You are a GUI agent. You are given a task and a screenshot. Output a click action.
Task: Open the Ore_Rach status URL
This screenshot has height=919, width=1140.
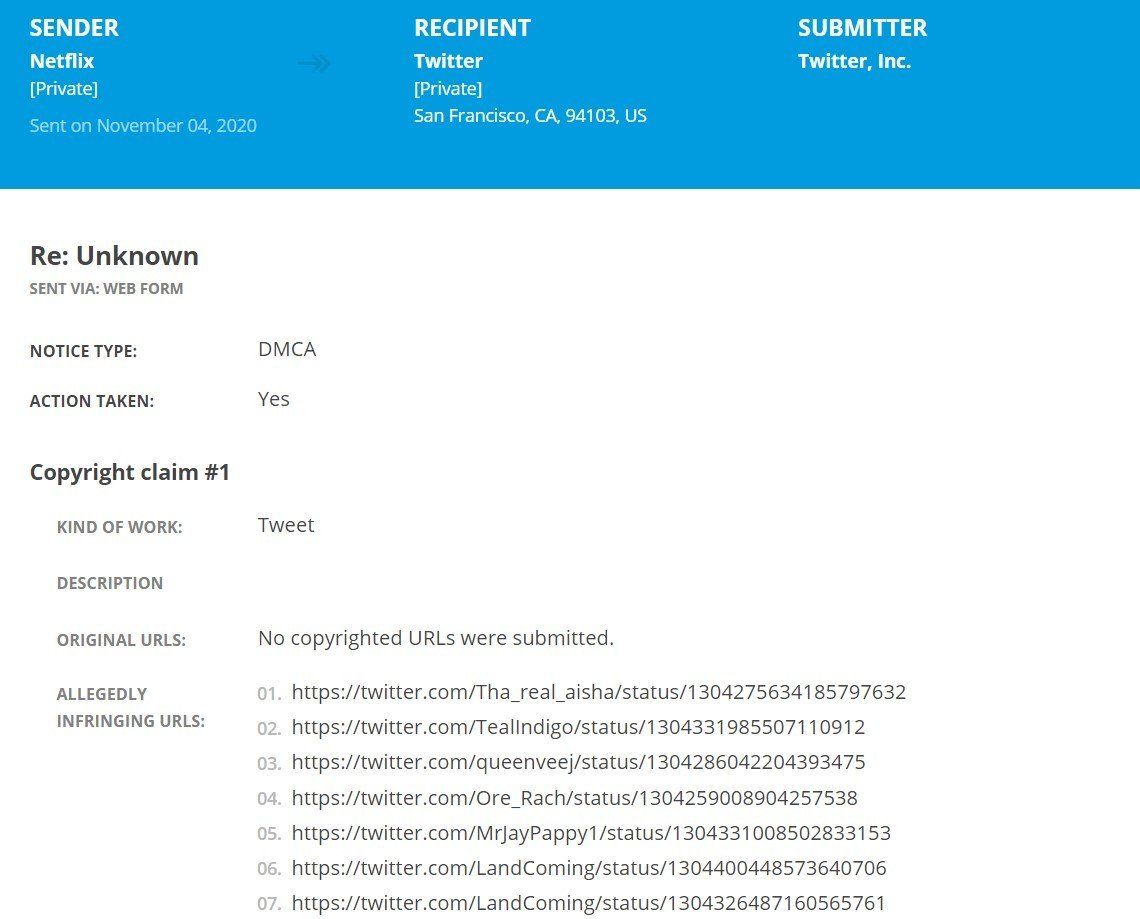(574, 798)
